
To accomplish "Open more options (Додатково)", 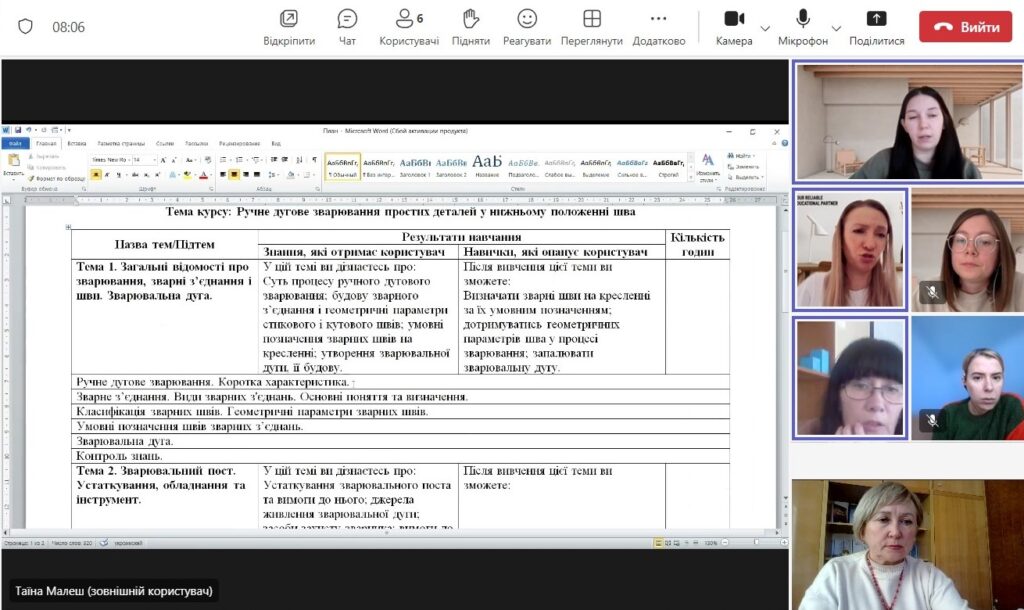I will pos(658,27).
